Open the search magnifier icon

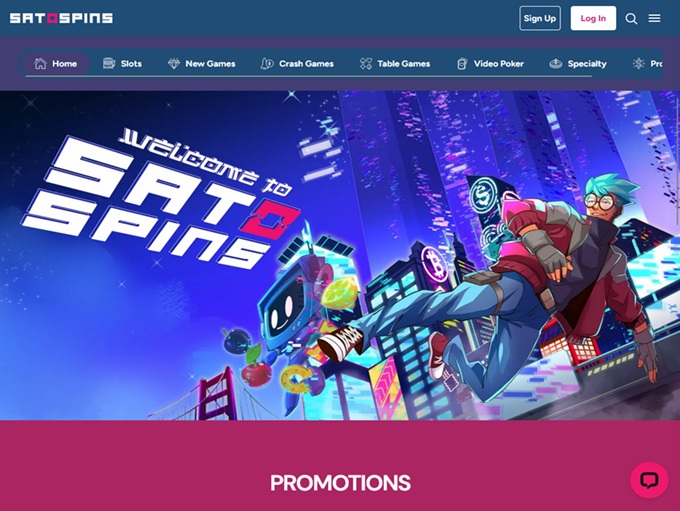[x=631, y=19]
